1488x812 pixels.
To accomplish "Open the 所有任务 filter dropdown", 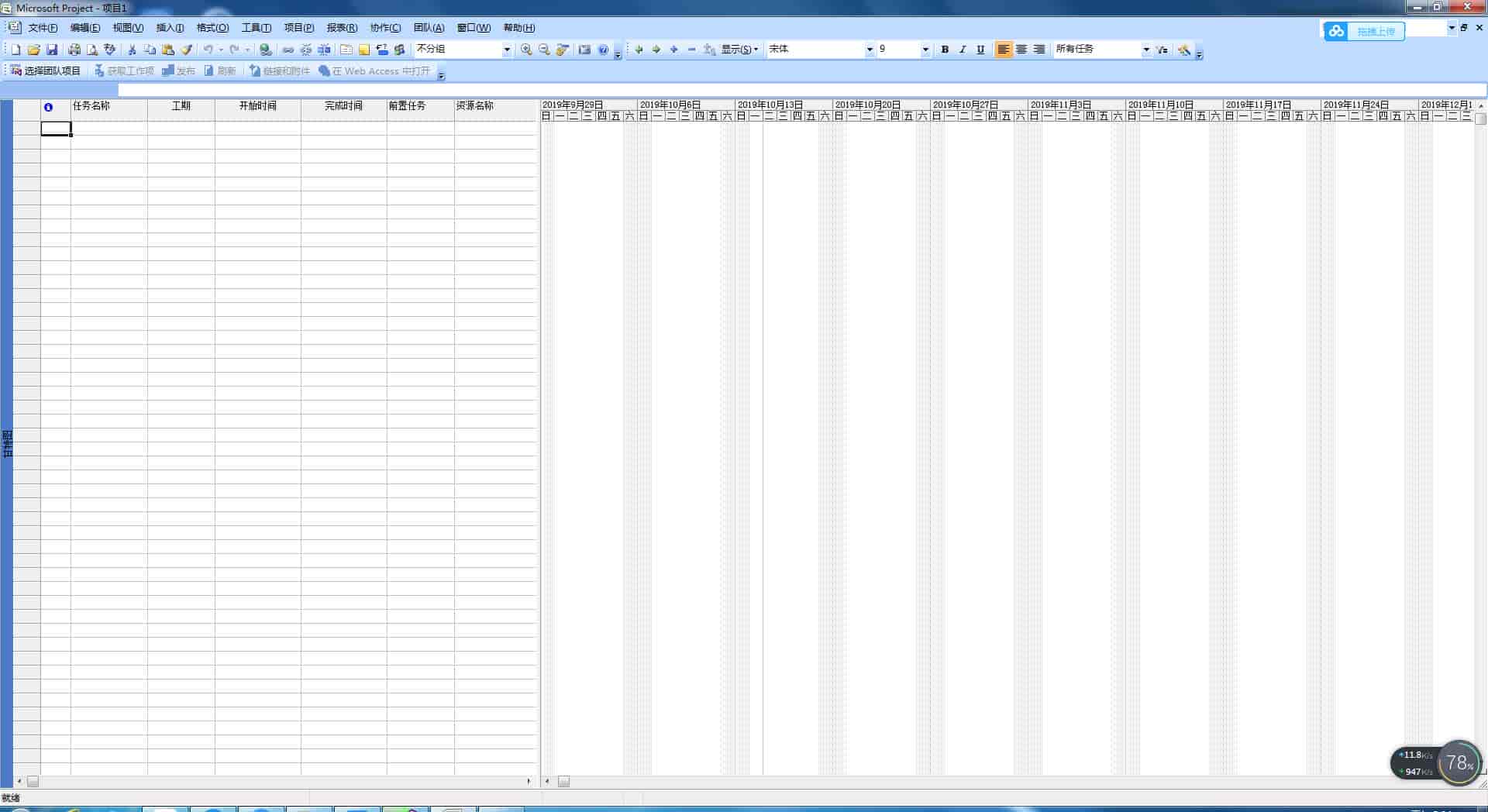I will [x=1145, y=50].
